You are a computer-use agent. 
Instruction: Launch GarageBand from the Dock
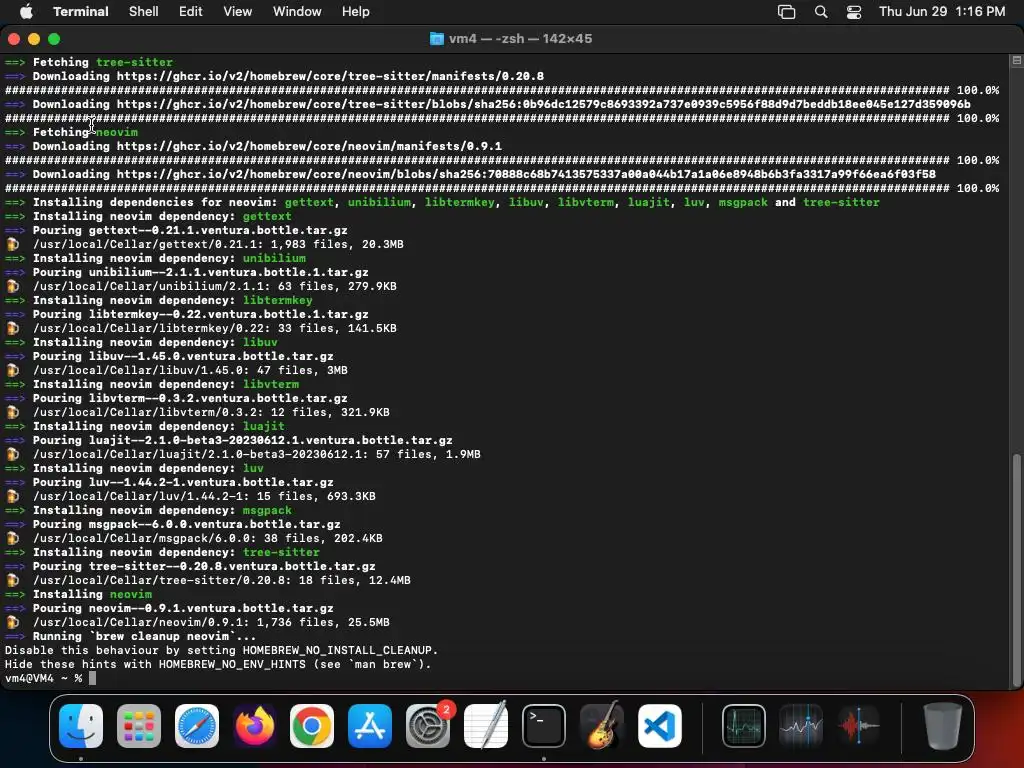tap(601, 726)
